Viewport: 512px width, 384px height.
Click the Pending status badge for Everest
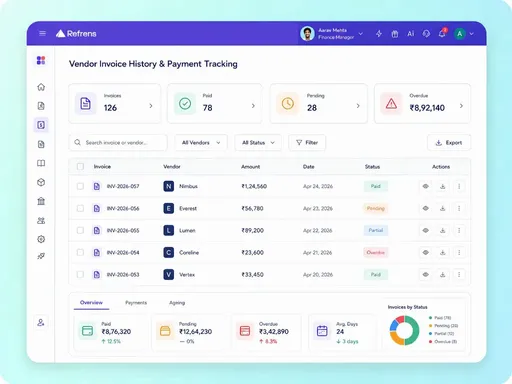point(376,208)
